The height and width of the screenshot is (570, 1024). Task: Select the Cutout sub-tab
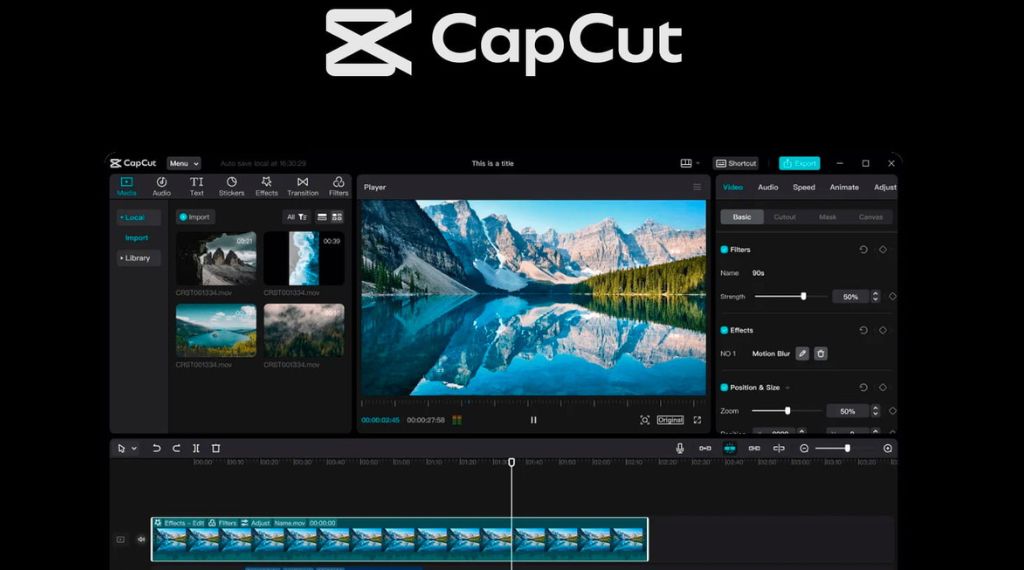click(x=785, y=217)
